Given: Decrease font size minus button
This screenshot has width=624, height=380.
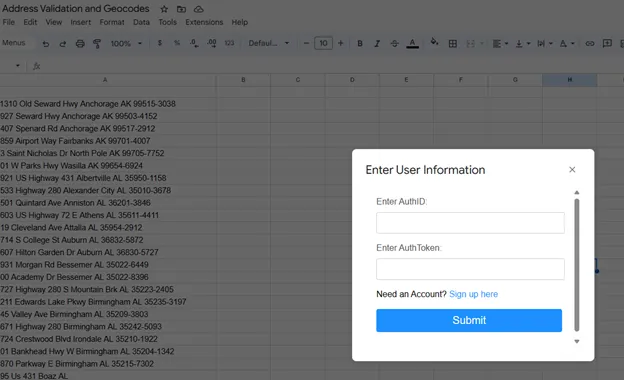Looking at the screenshot, I should [306, 43].
